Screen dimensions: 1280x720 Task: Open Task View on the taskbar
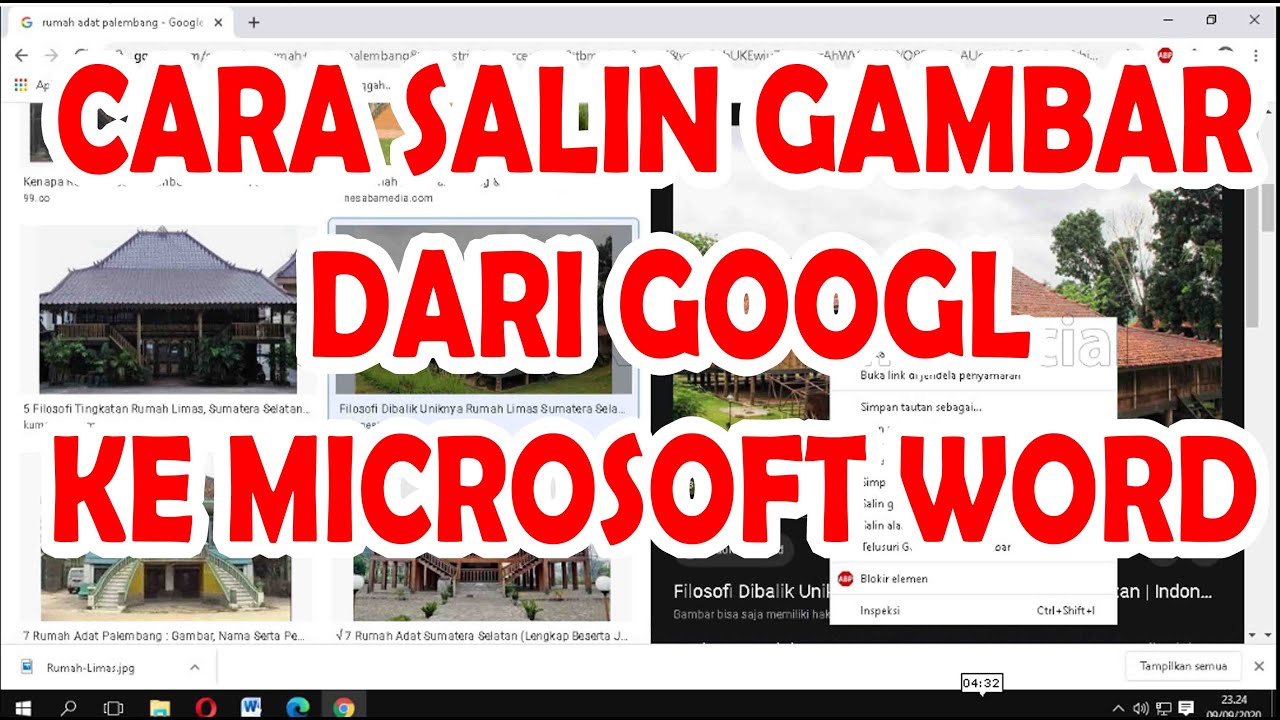click(114, 708)
